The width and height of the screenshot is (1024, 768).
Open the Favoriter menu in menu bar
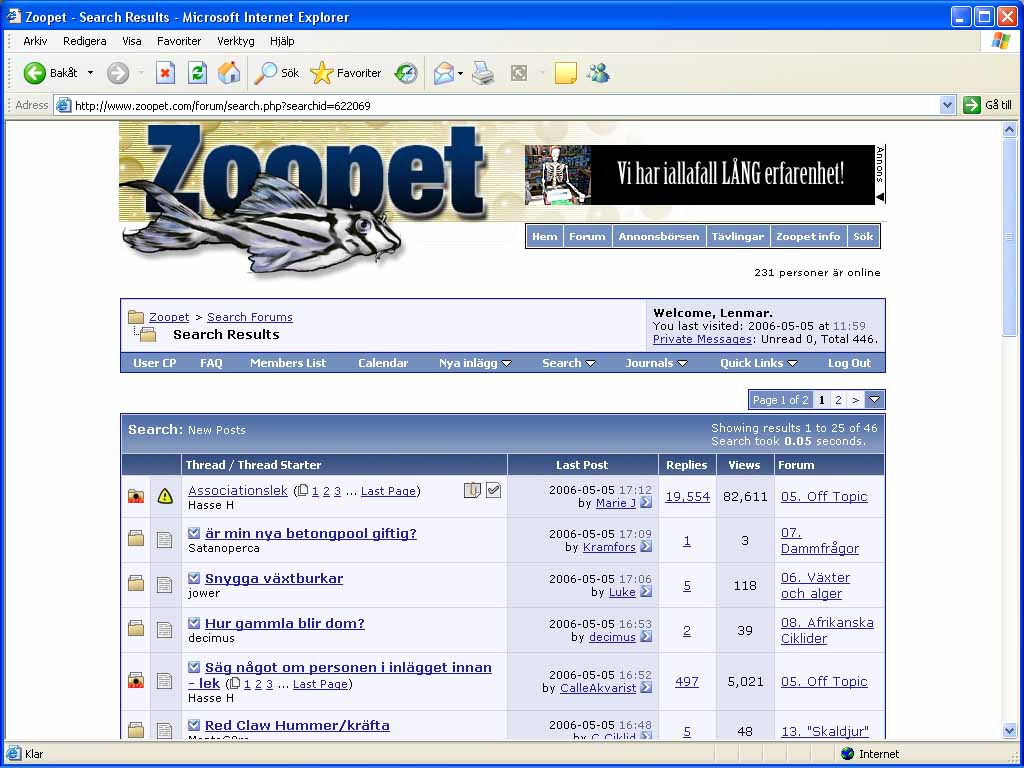179,41
